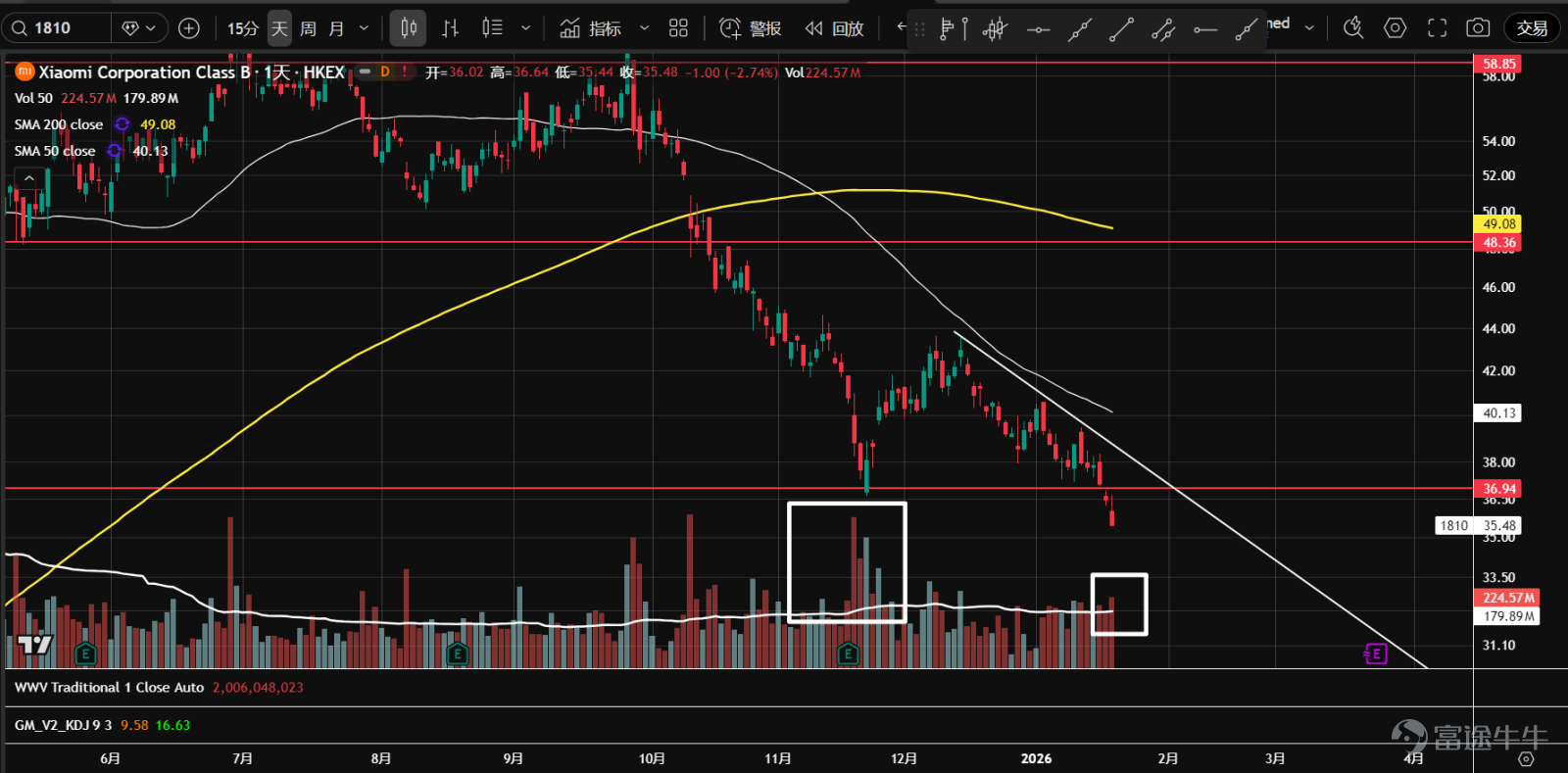Select the crossed candlestick drawing tool
This screenshot has width=1568, height=773.
[995, 29]
